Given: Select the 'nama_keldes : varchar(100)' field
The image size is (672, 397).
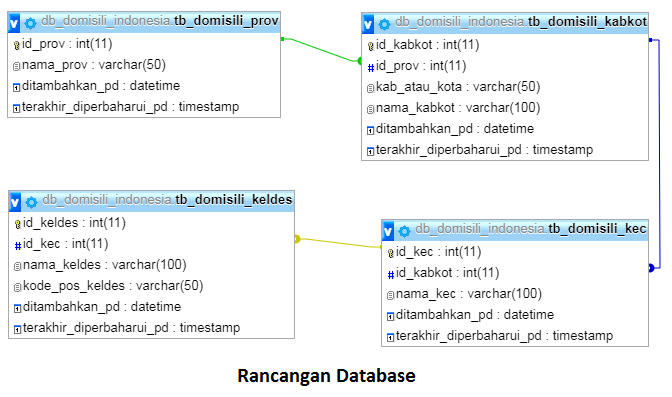Looking at the screenshot, I should click(x=105, y=265).
